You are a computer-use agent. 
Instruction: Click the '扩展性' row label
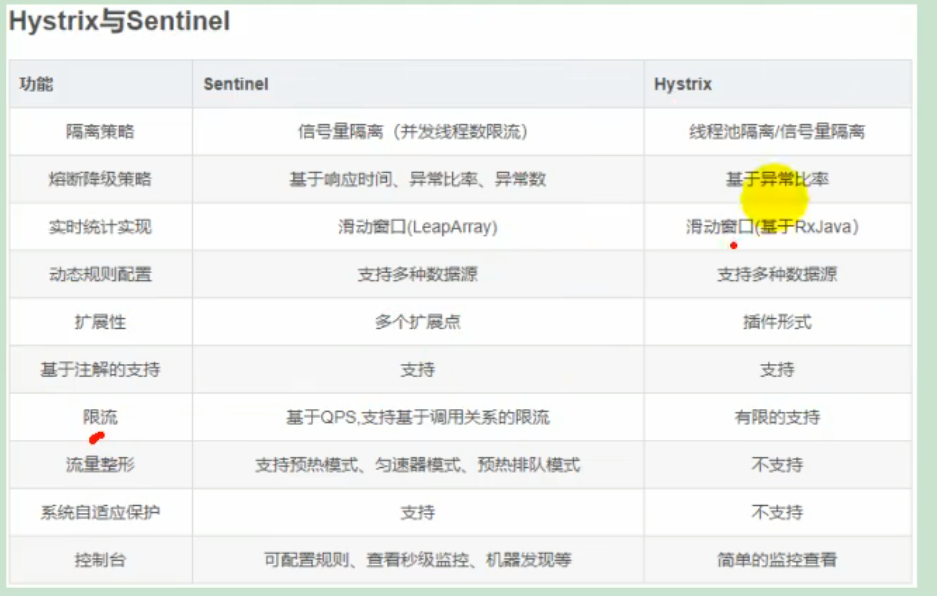click(x=100, y=322)
